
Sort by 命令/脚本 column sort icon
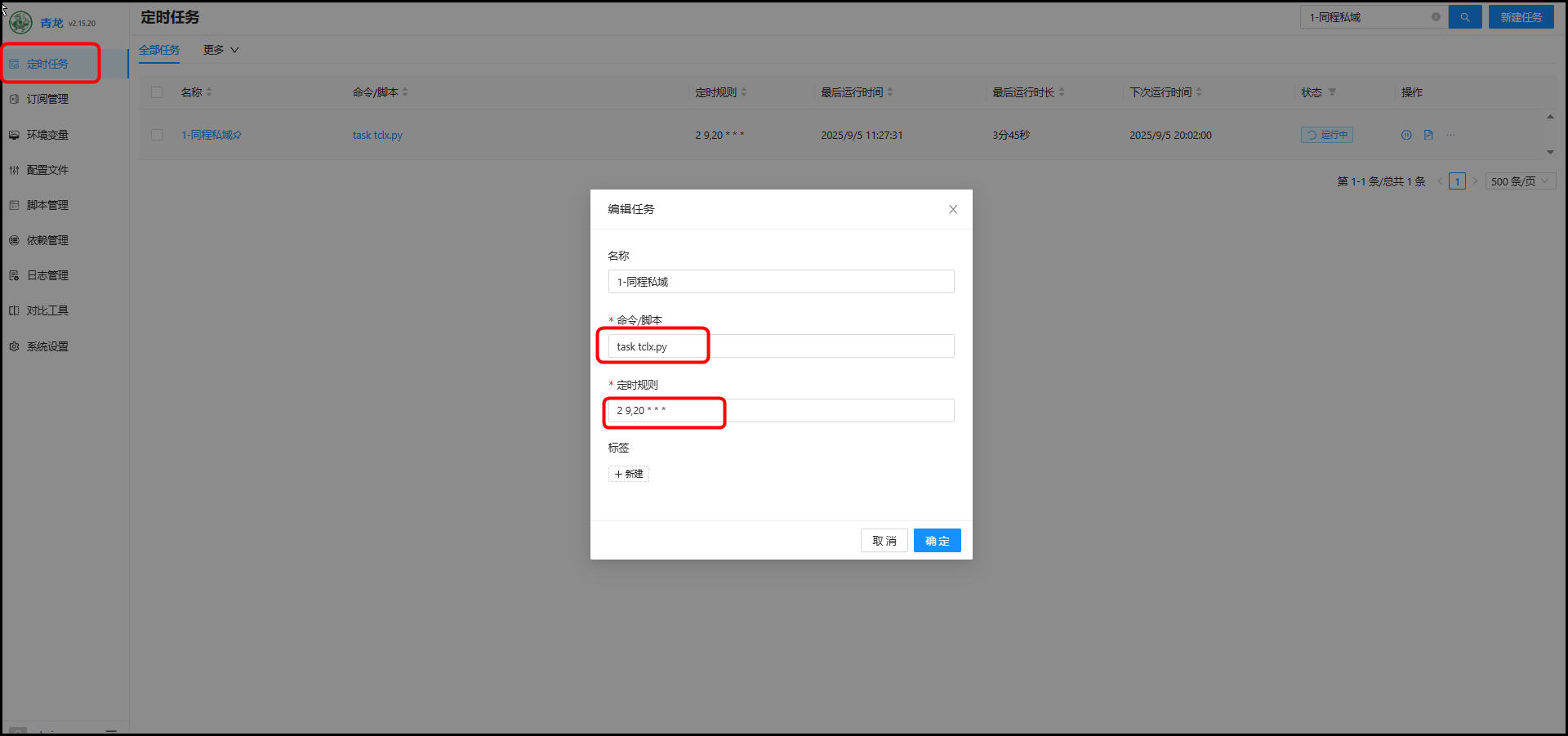point(405,92)
